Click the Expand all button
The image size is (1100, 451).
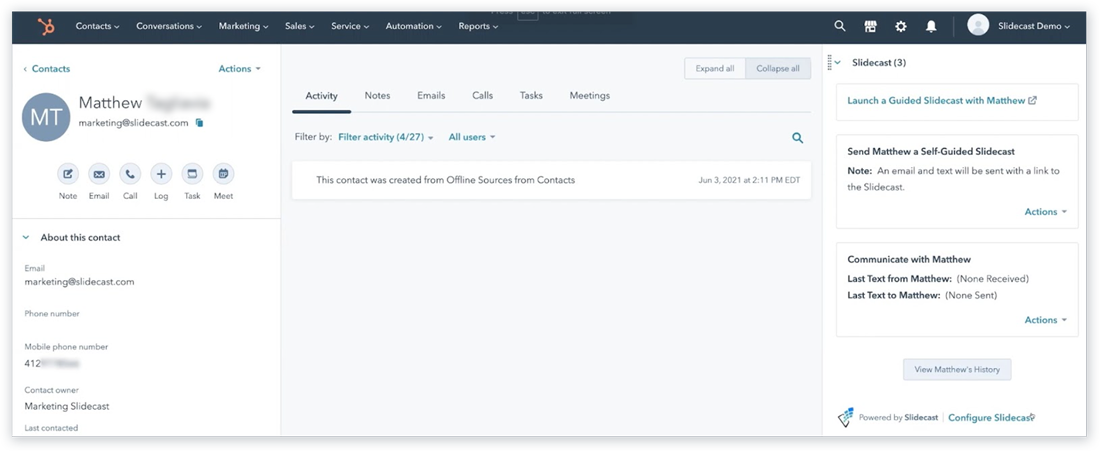click(x=715, y=69)
